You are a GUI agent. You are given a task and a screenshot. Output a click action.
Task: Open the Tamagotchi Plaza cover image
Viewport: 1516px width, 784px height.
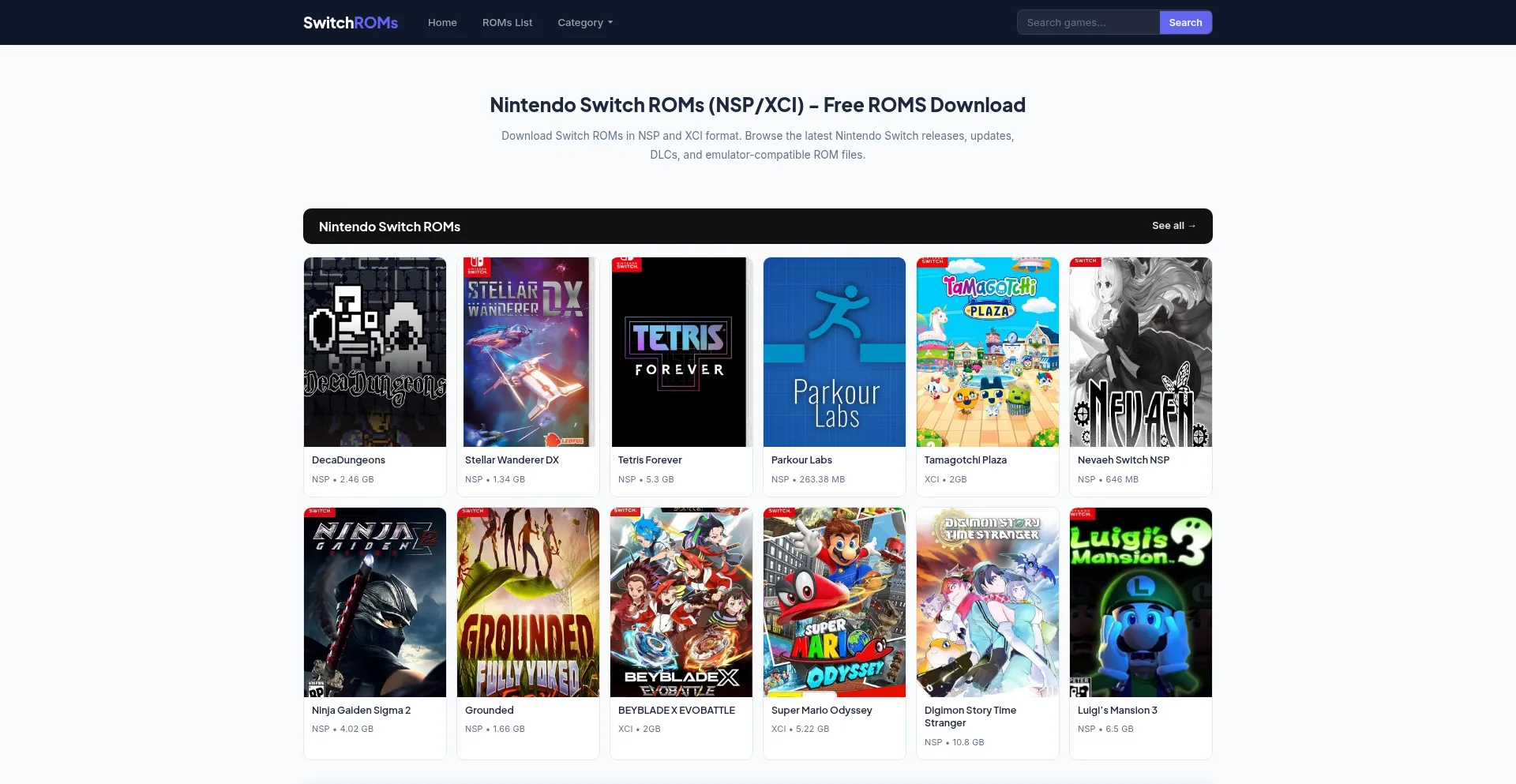point(988,352)
